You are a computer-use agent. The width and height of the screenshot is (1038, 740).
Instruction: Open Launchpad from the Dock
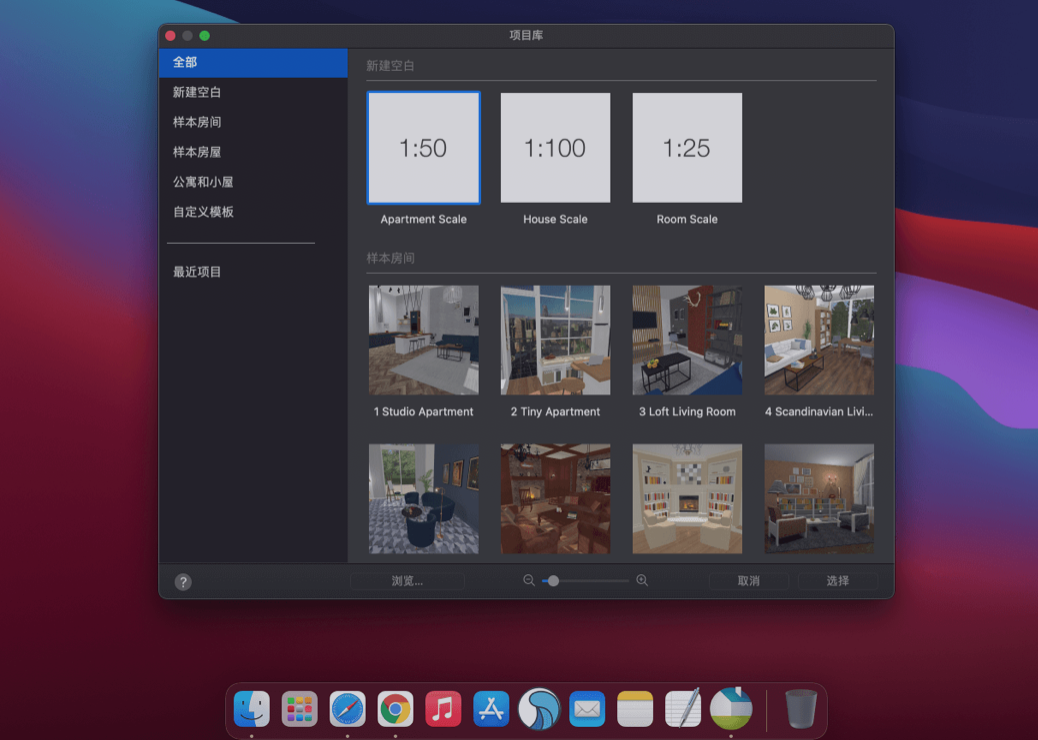299,709
